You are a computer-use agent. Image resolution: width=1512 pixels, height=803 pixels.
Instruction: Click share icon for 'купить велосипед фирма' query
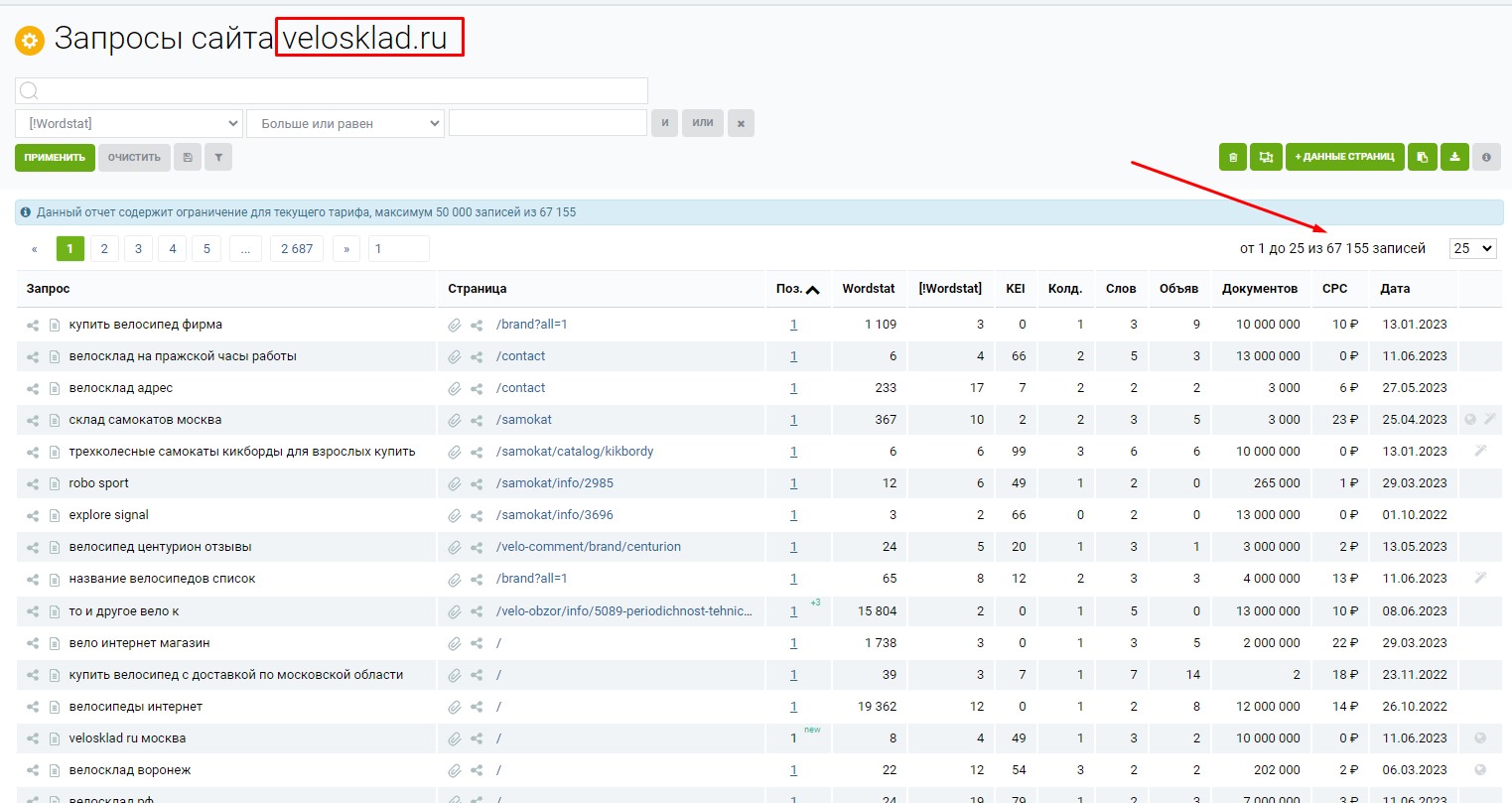pos(33,325)
